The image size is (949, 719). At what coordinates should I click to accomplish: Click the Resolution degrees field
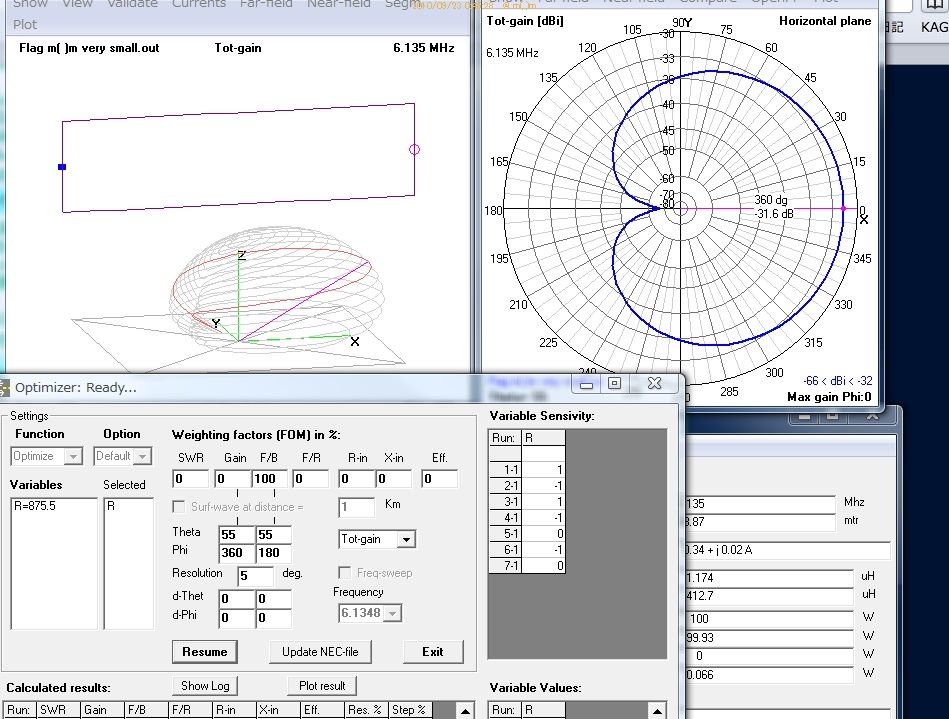tap(255, 575)
